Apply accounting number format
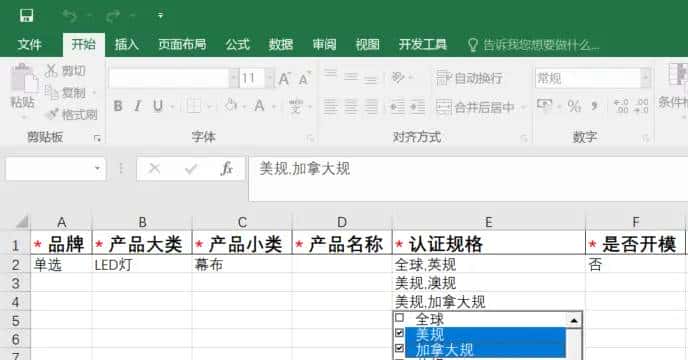The width and height of the screenshot is (688, 360). [545, 105]
